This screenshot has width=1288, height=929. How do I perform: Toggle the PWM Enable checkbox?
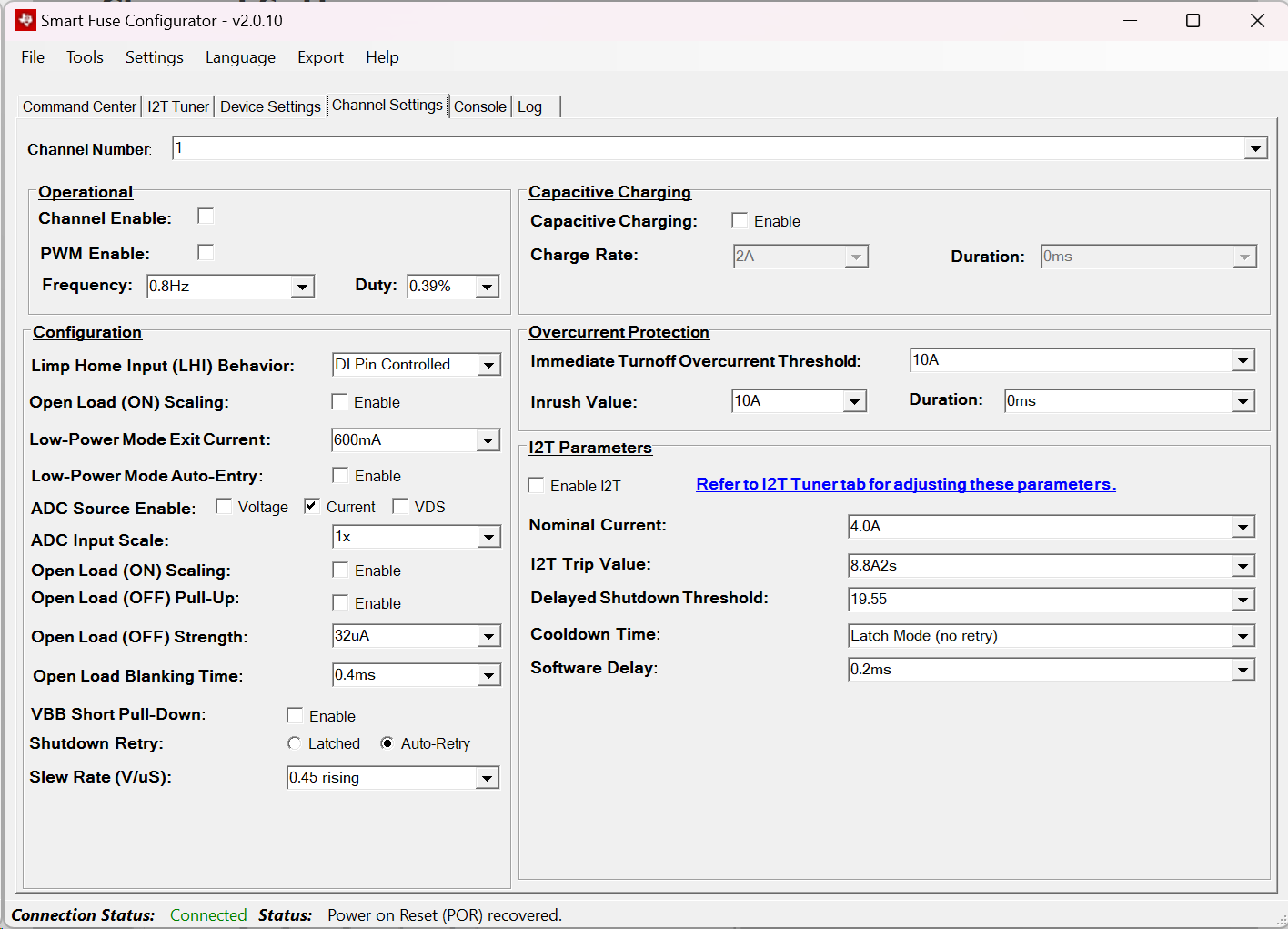pyautogui.click(x=206, y=252)
